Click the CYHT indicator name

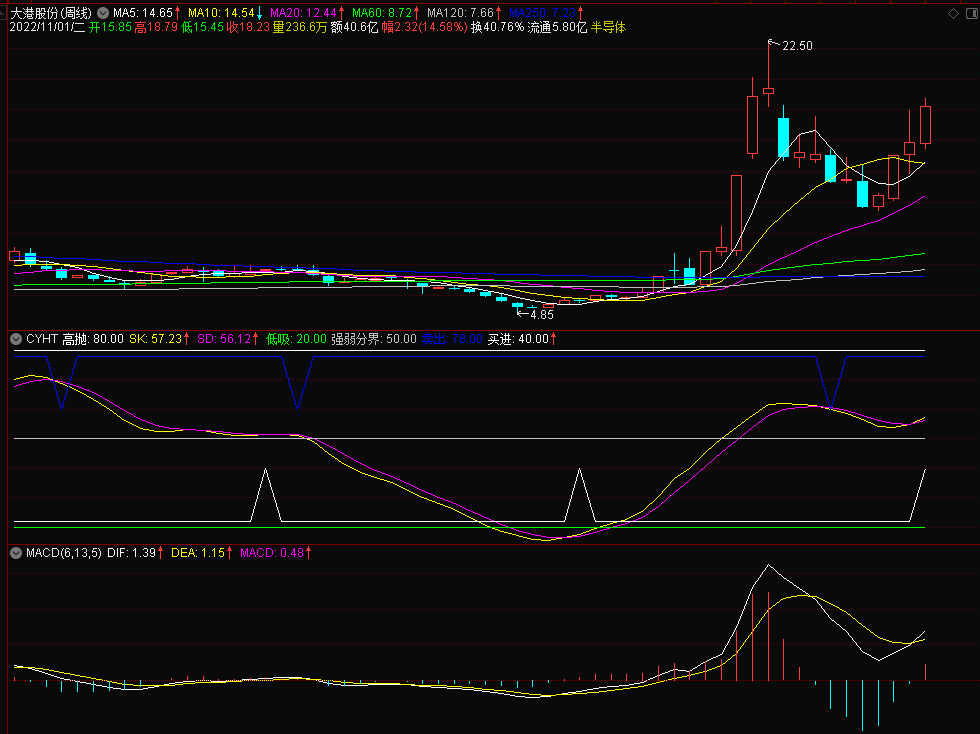[x=42, y=339]
